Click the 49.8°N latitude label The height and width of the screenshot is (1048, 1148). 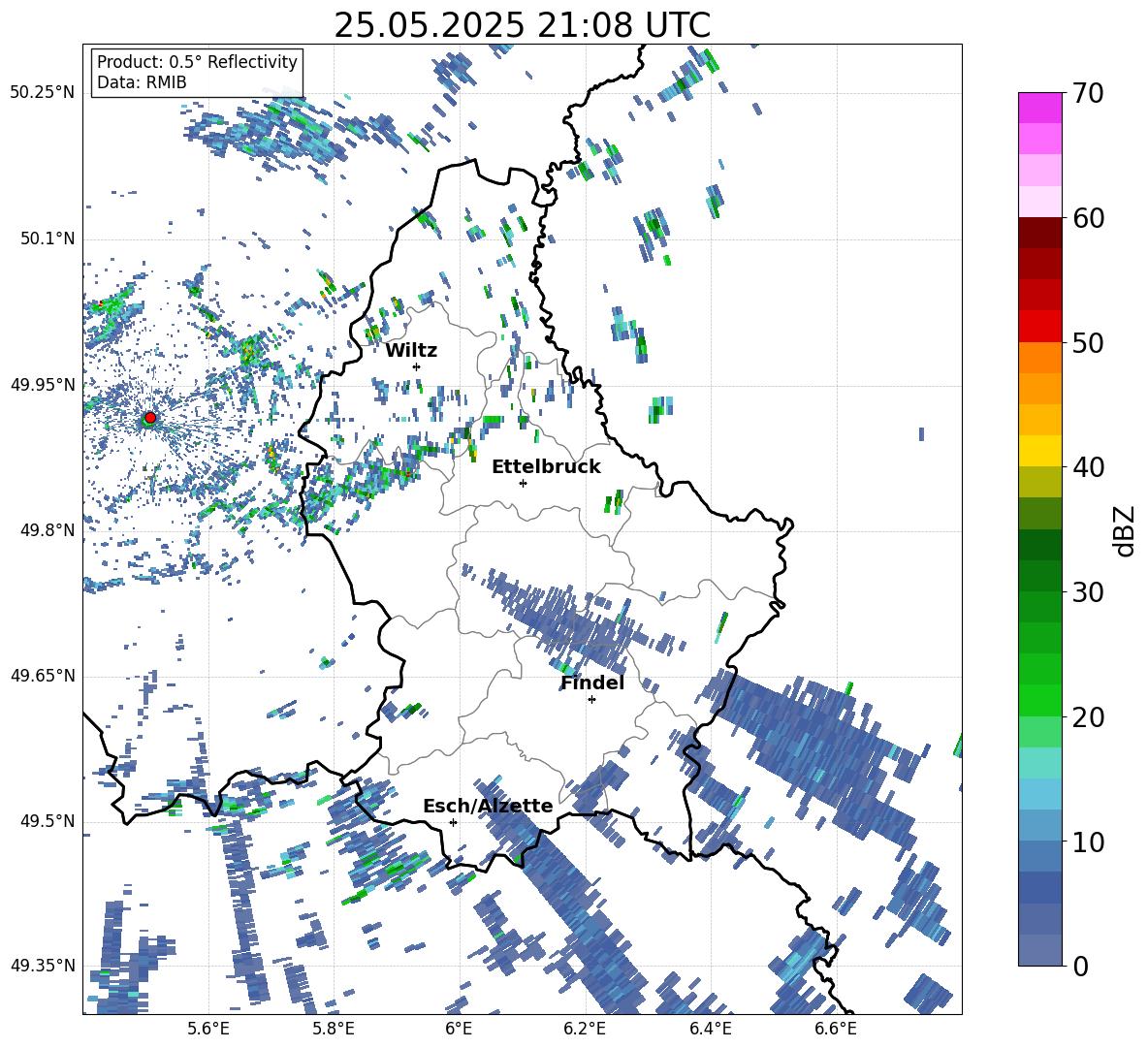click(x=48, y=530)
